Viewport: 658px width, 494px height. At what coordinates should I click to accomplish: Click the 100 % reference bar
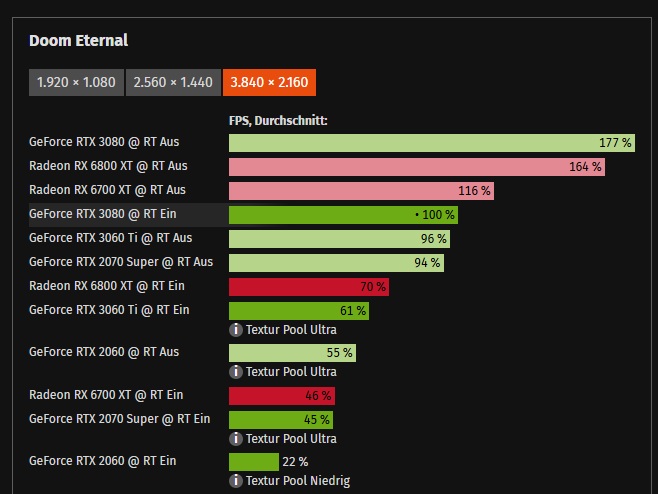pyautogui.click(x=343, y=215)
